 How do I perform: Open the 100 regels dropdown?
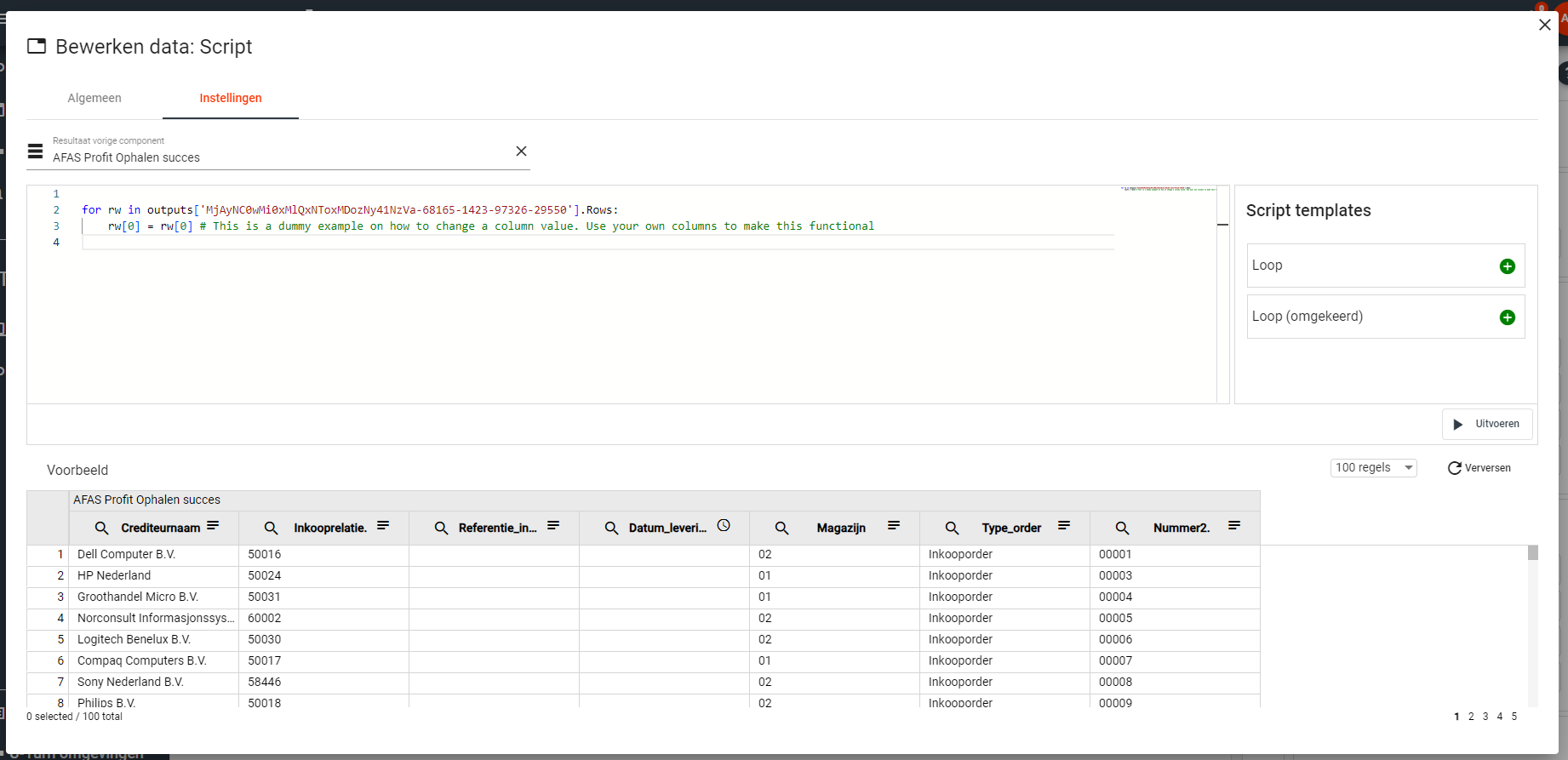coord(1373,468)
